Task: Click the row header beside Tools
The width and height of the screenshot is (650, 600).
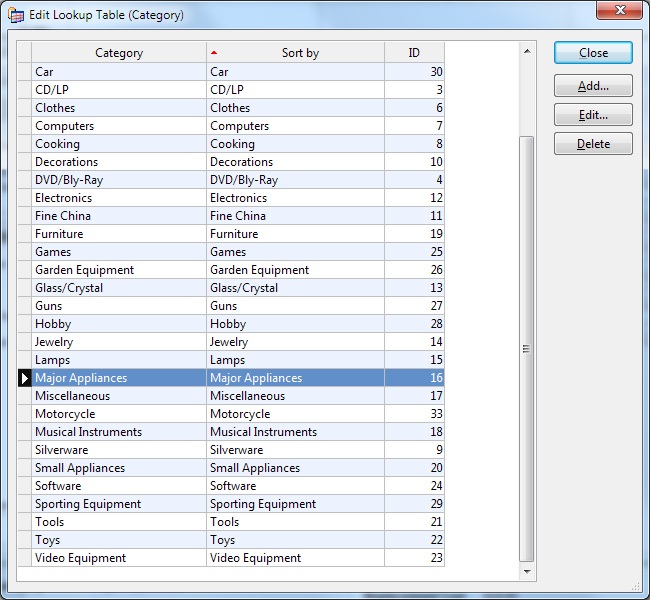Action: (x=24, y=522)
